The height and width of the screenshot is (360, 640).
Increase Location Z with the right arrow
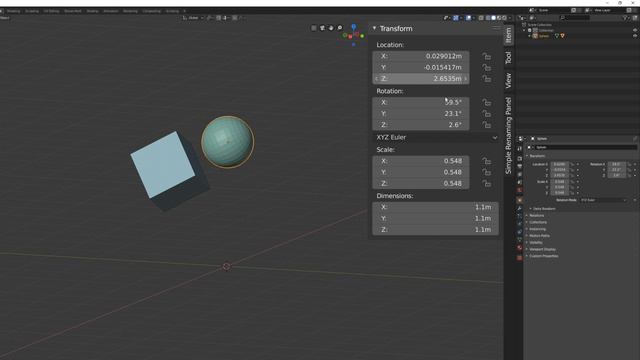click(x=465, y=79)
